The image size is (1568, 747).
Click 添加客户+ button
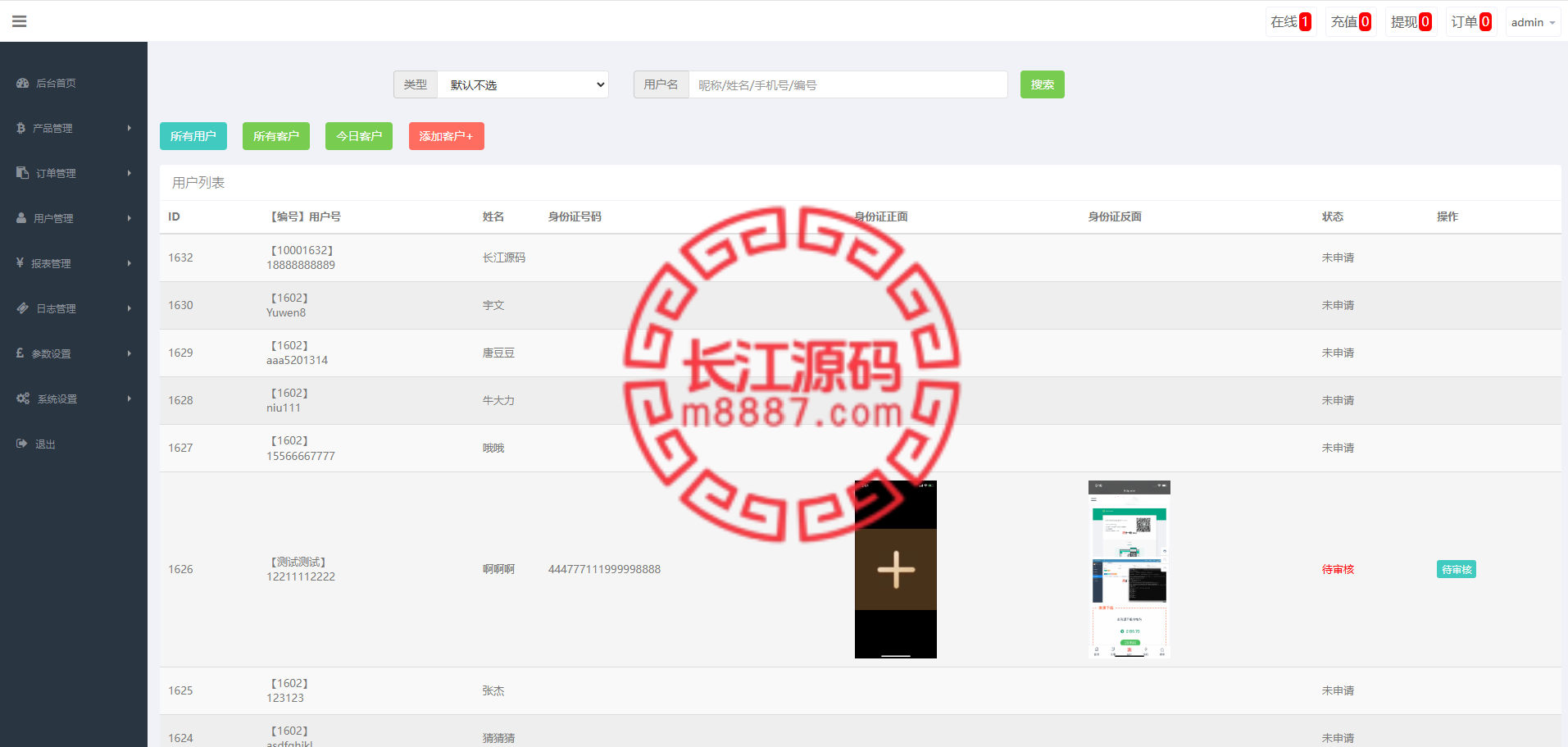(447, 136)
